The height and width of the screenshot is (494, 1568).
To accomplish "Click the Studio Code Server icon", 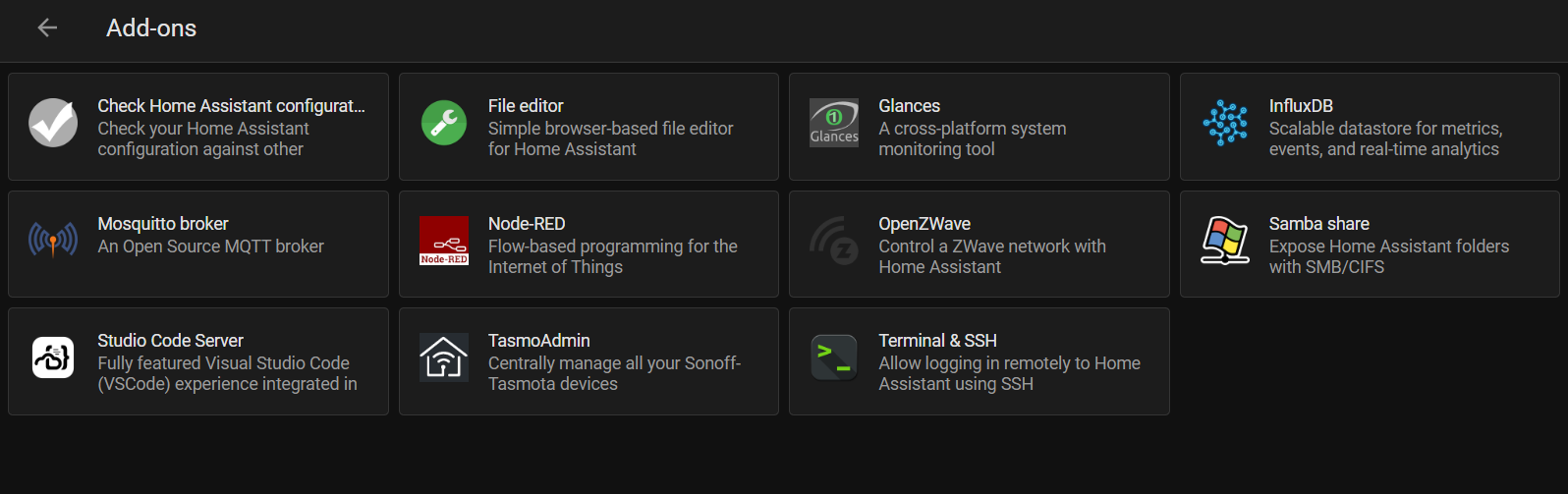I will click(53, 357).
